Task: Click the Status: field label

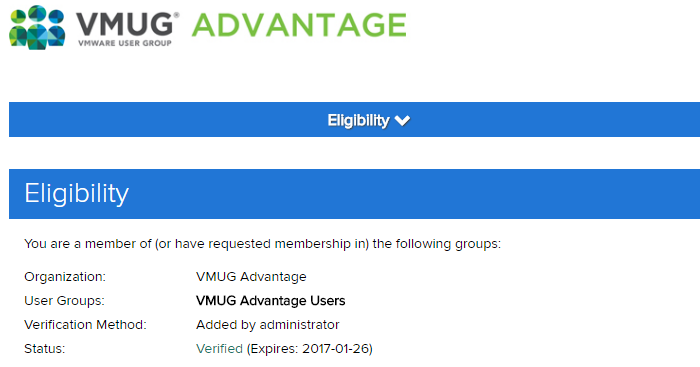Action: [x=45, y=349]
